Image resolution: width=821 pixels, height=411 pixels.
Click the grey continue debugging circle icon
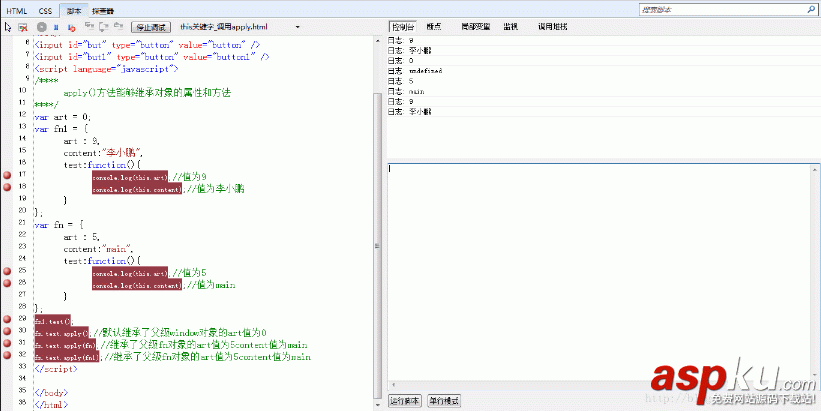tap(42, 27)
